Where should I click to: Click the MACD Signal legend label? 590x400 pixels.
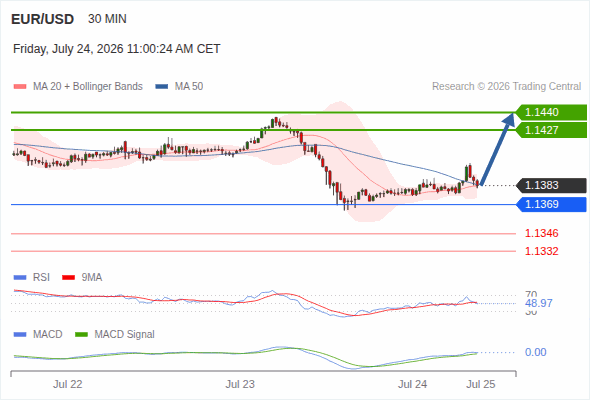tap(125, 335)
